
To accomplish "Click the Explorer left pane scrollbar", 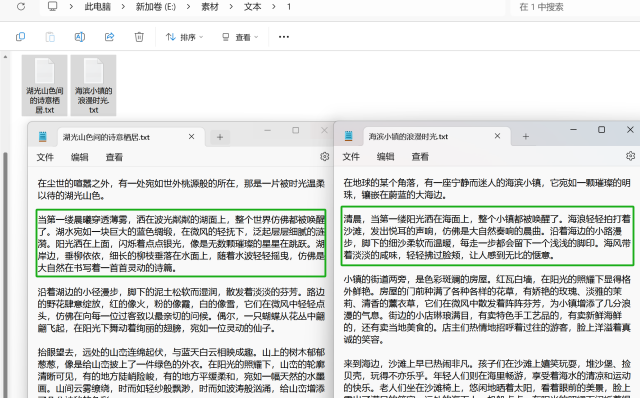I will [x=5, y=274].
